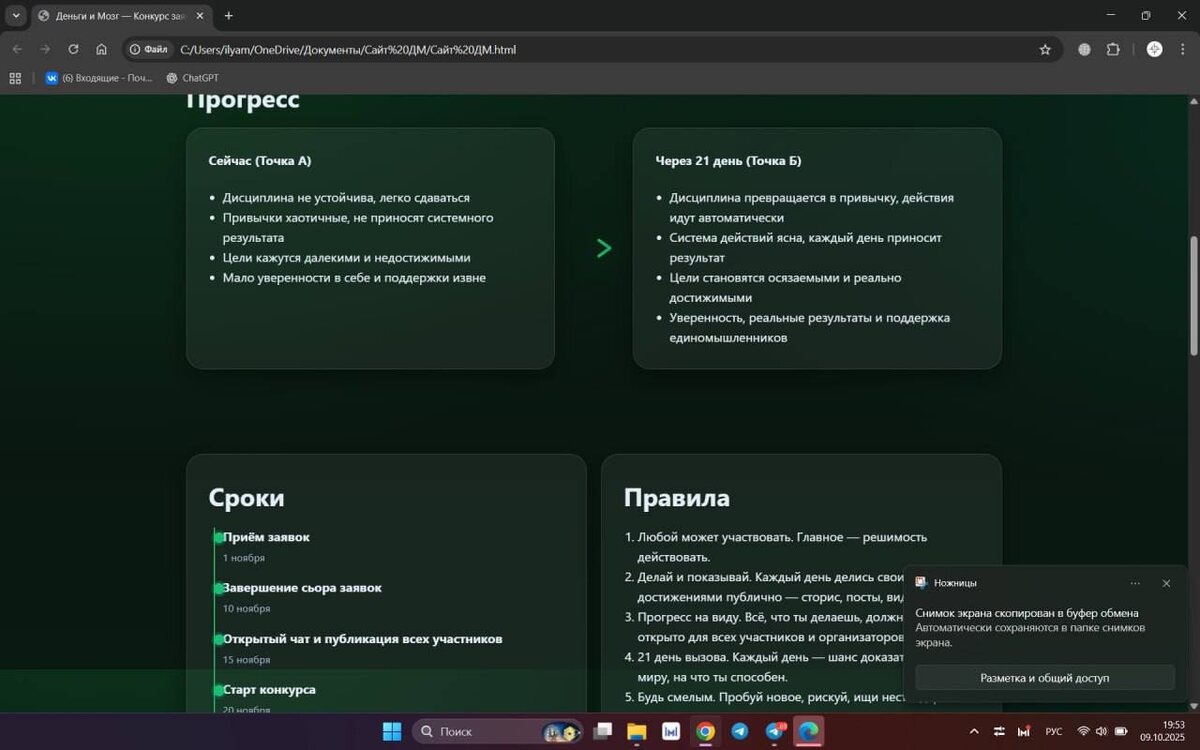Viewport: 1200px width, 750px height.
Task: Open notification options three-dot menu
Action: (1135, 583)
